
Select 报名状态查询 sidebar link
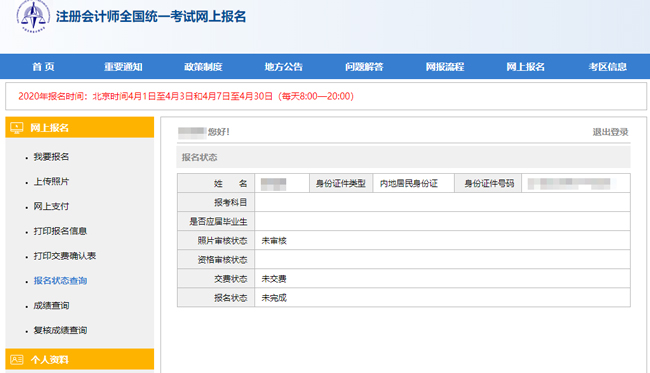[60, 281]
